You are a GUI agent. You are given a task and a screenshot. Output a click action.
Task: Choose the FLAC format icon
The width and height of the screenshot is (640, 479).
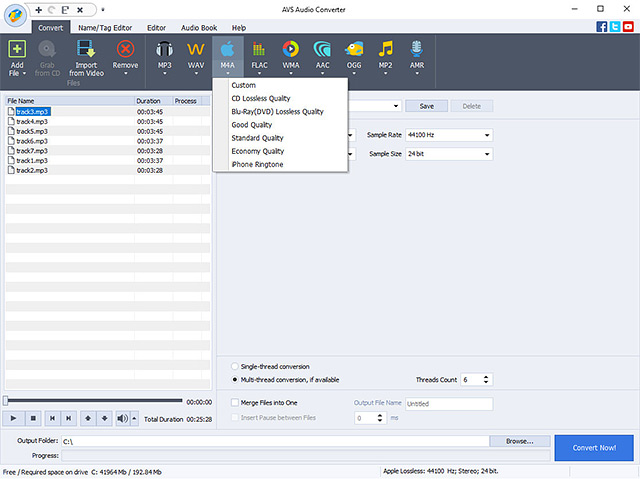click(259, 55)
